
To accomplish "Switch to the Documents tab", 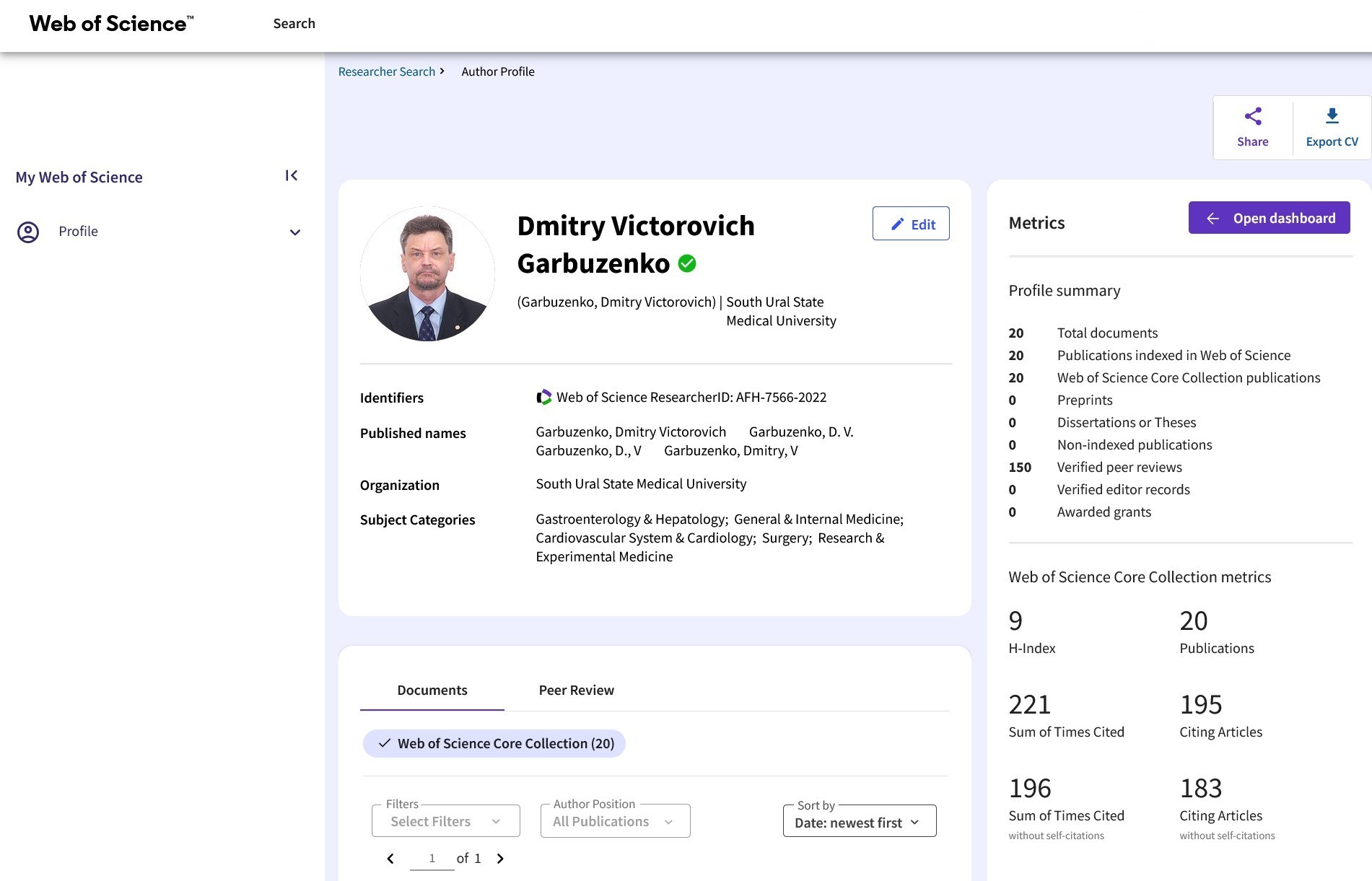I will coord(432,691).
